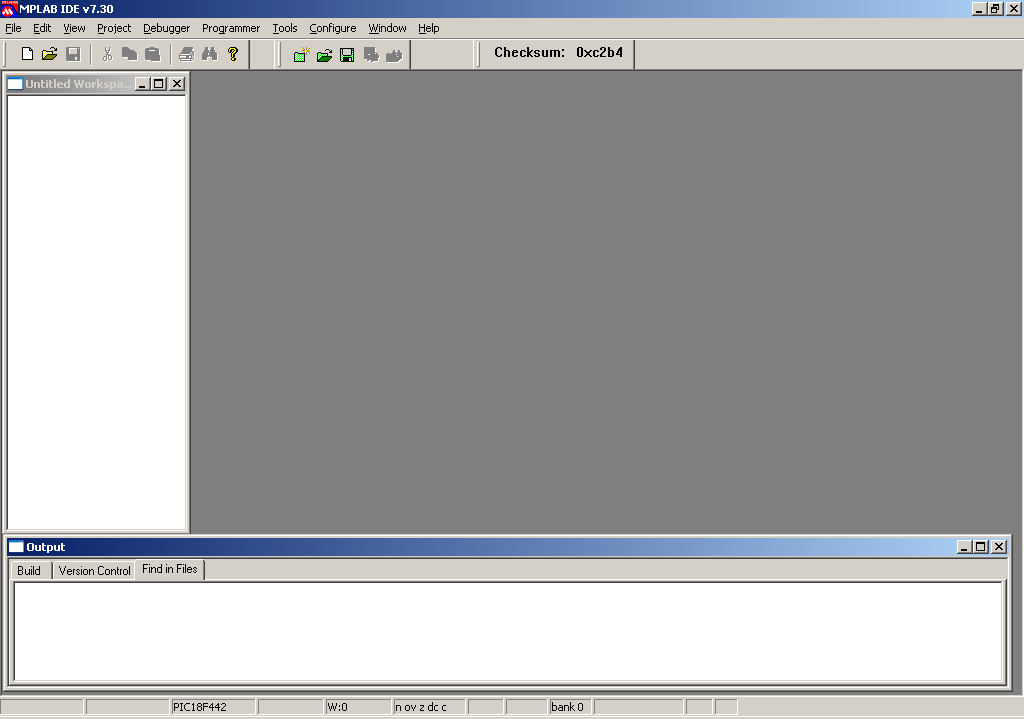Click the Save File floppy icon
This screenshot has width=1024, height=719.
[x=73, y=54]
